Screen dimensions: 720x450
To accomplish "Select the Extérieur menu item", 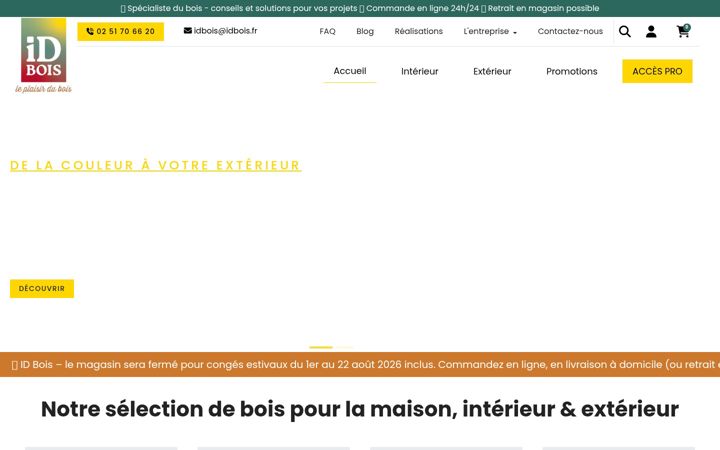I will (492, 72).
